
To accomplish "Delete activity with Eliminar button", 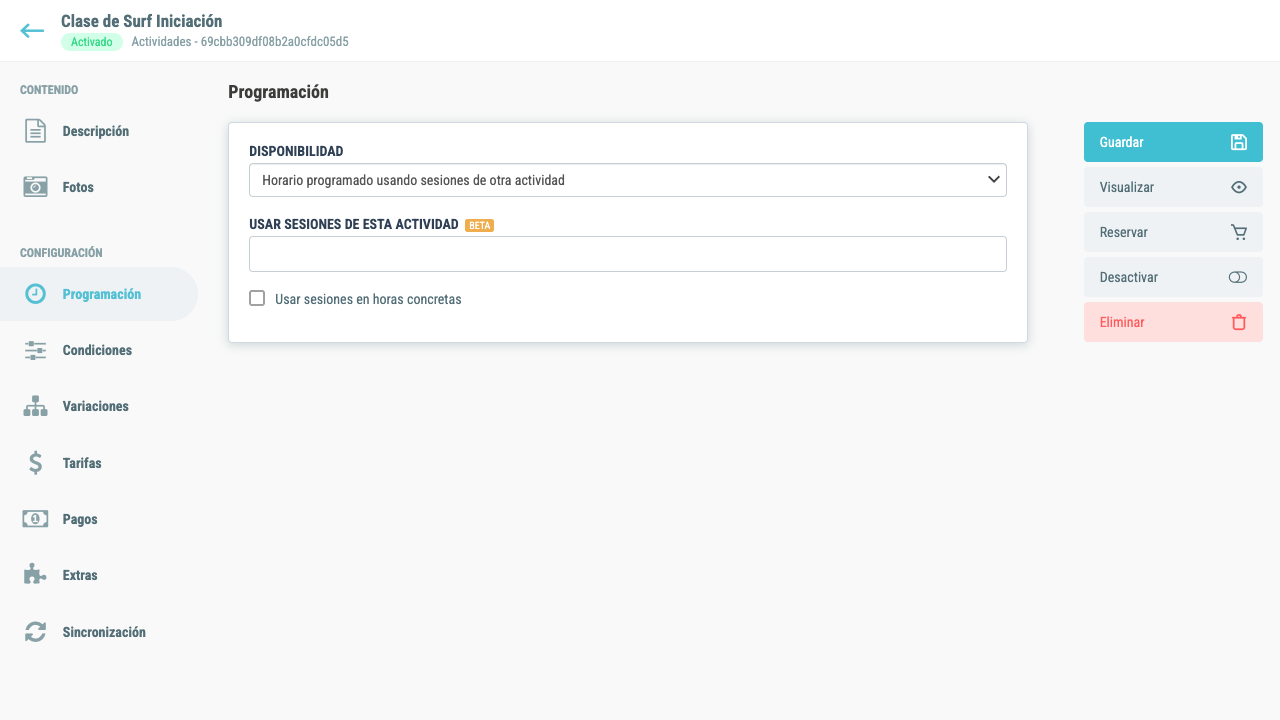I will [x=1173, y=322].
